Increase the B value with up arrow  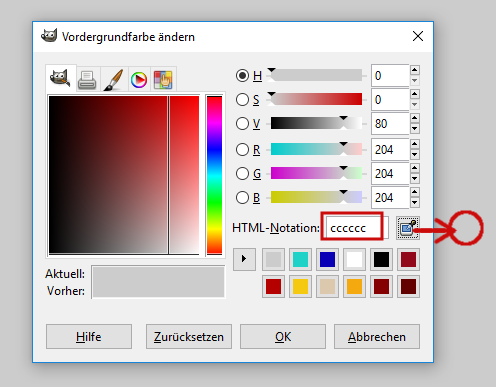click(414, 192)
